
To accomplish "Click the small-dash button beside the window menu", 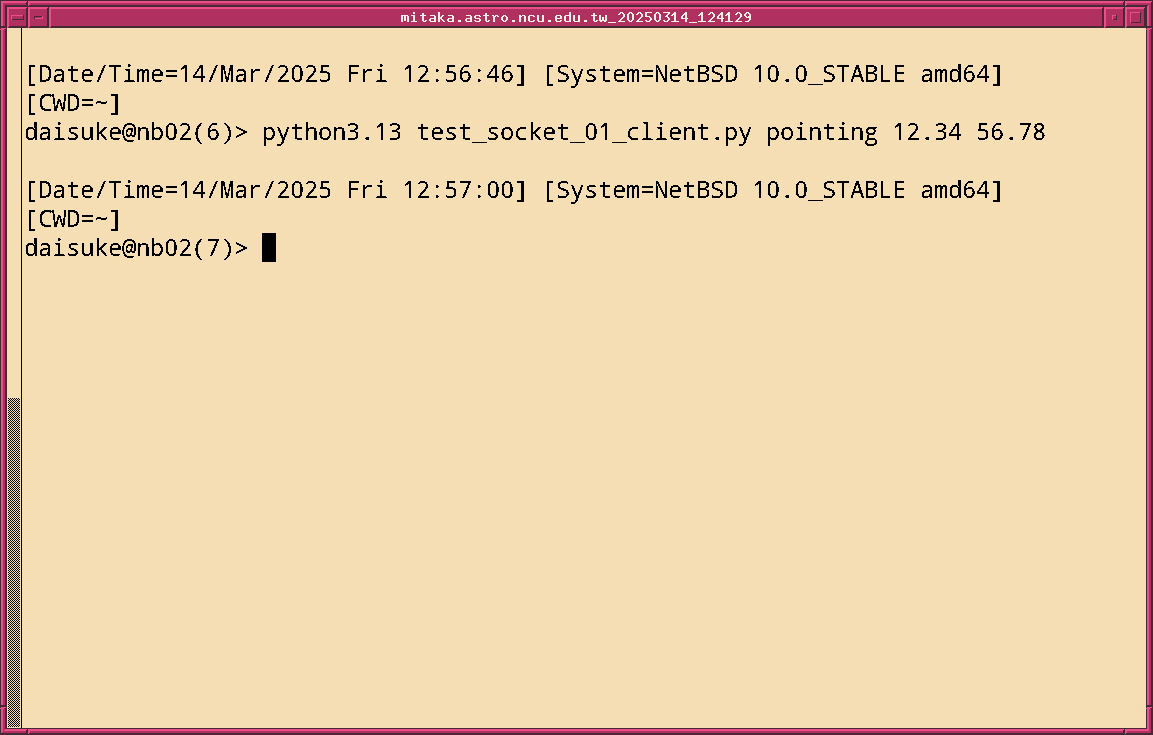I will [x=38, y=17].
